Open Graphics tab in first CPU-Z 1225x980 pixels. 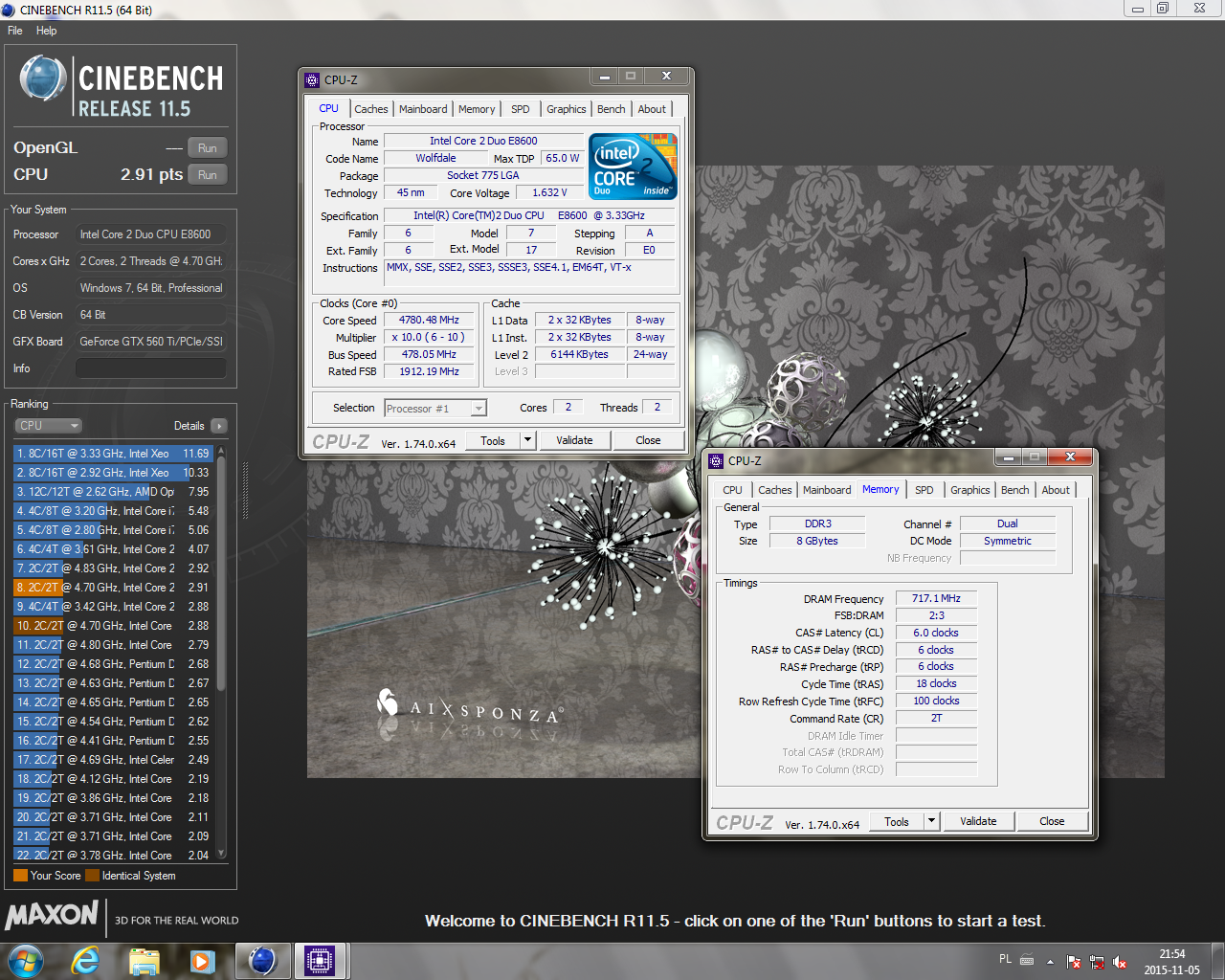(567, 109)
